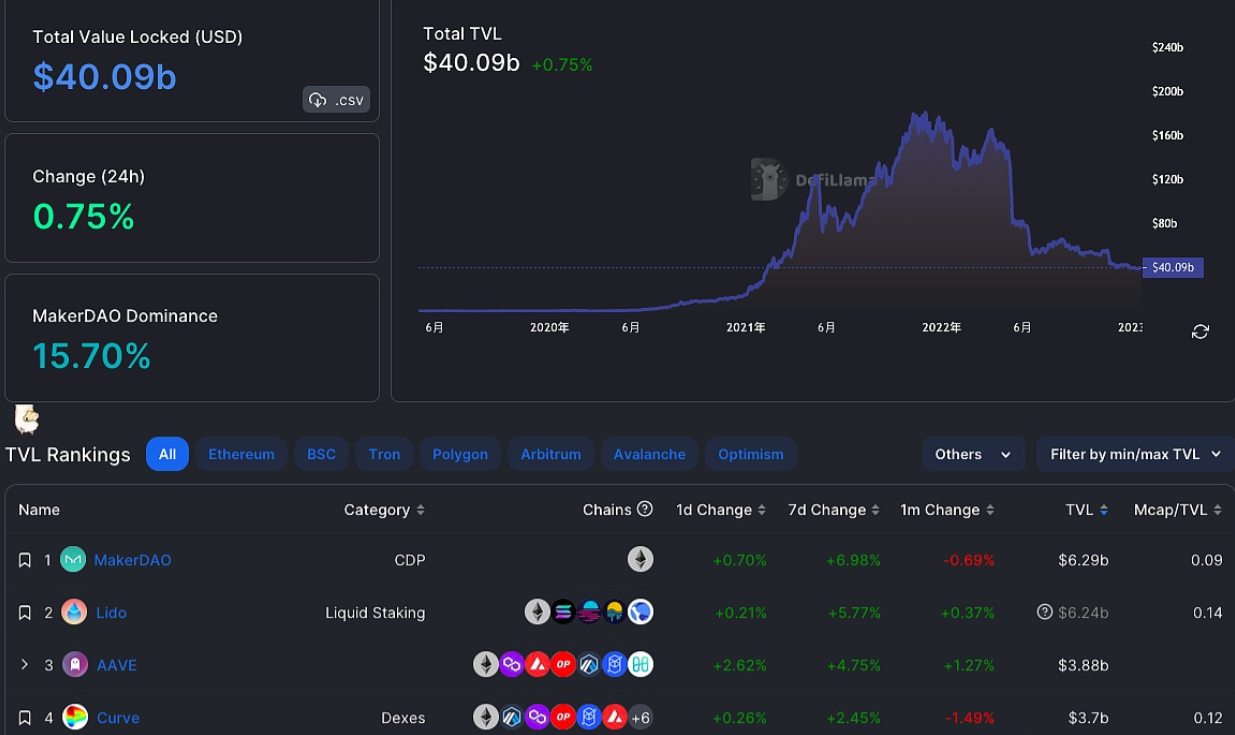This screenshot has height=735, width=1235.
Task: Expand the AAVE row
Action: [25, 665]
